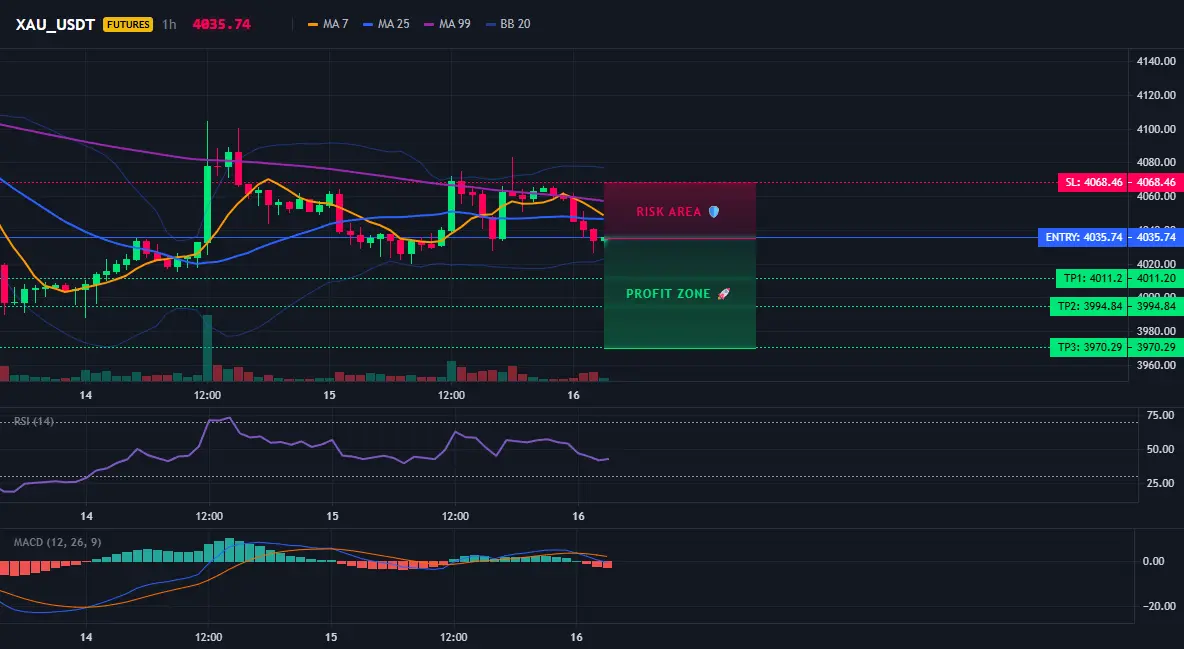This screenshot has height=649, width=1184.
Task: Toggle the MA 99 legend indicator
Action: pos(447,24)
